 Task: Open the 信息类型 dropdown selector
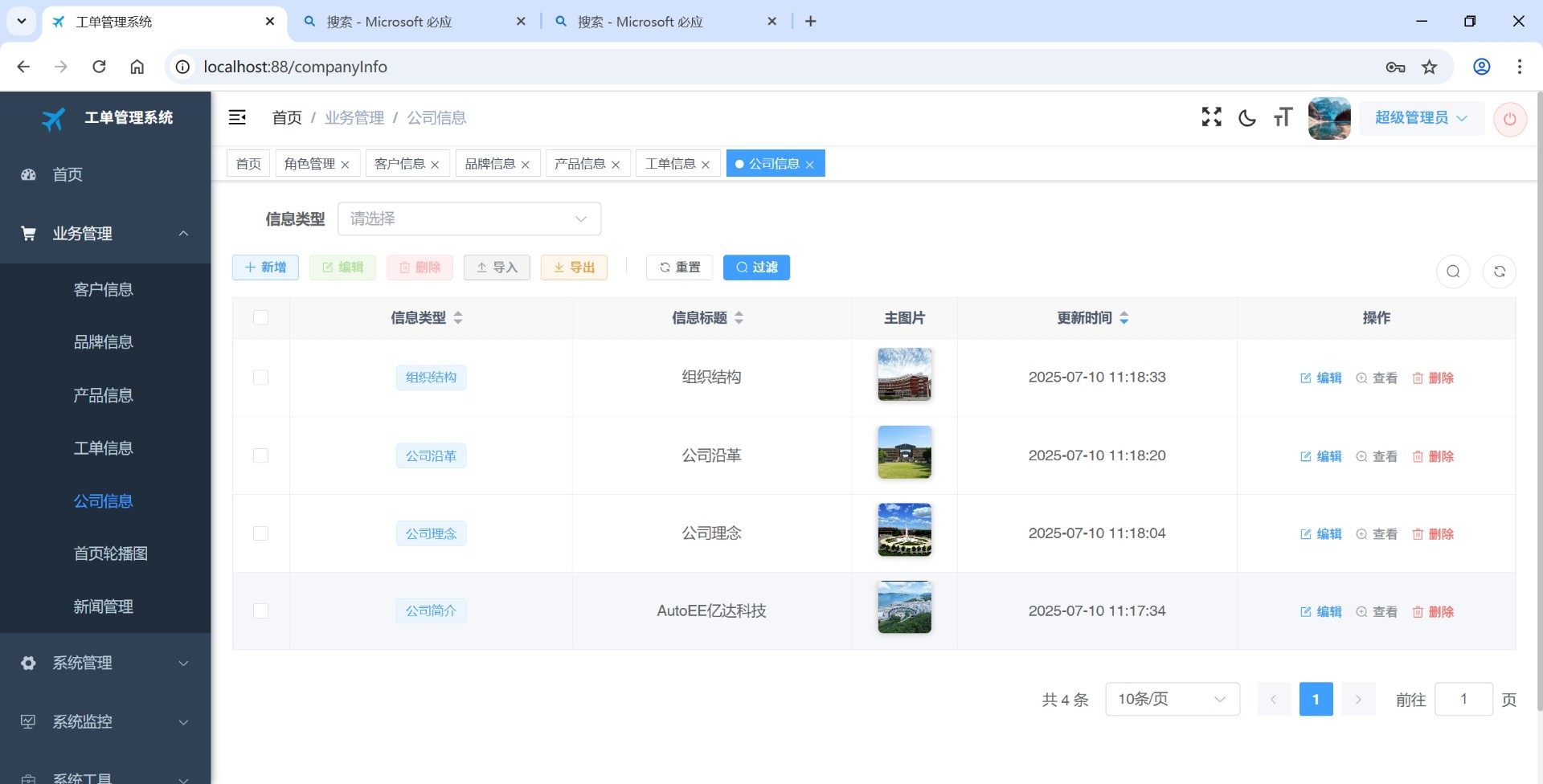tap(469, 218)
